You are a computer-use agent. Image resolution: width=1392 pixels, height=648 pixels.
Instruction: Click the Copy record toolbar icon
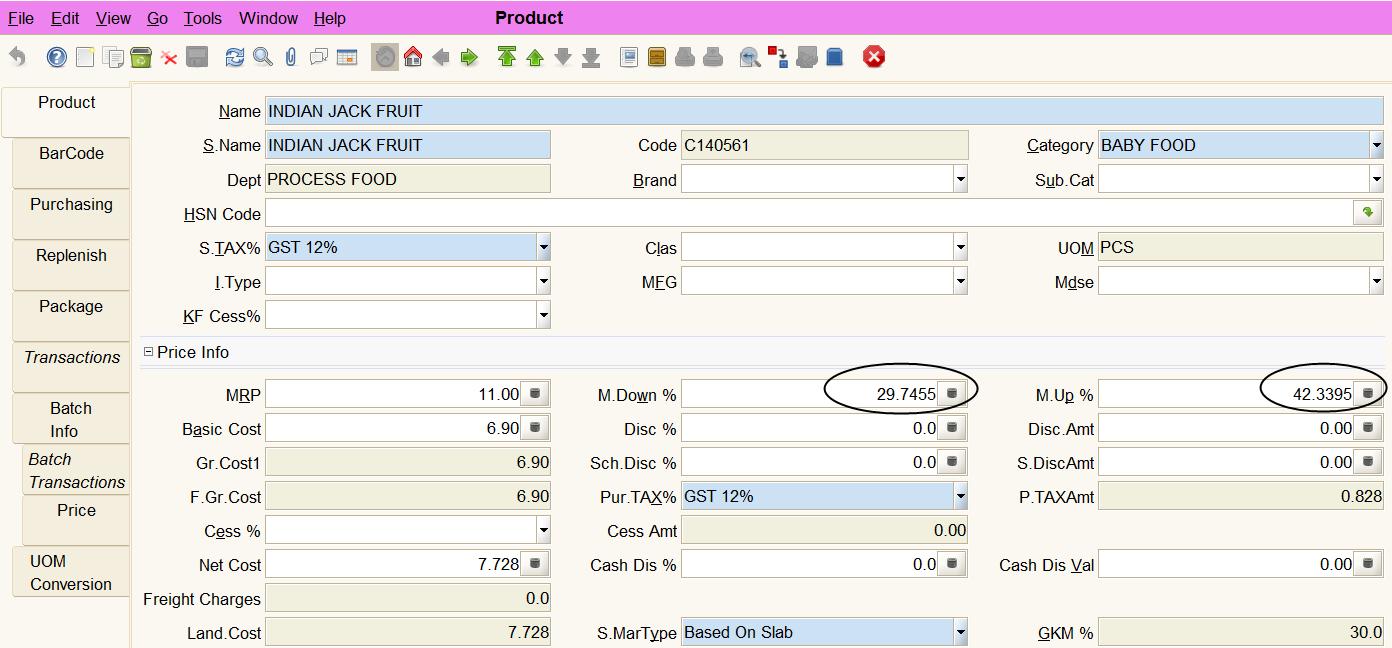(x=113, y=57)
